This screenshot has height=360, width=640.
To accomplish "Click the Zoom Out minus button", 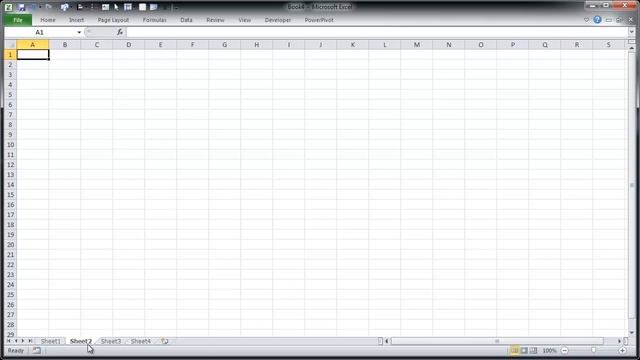I will tap(564, 350).
